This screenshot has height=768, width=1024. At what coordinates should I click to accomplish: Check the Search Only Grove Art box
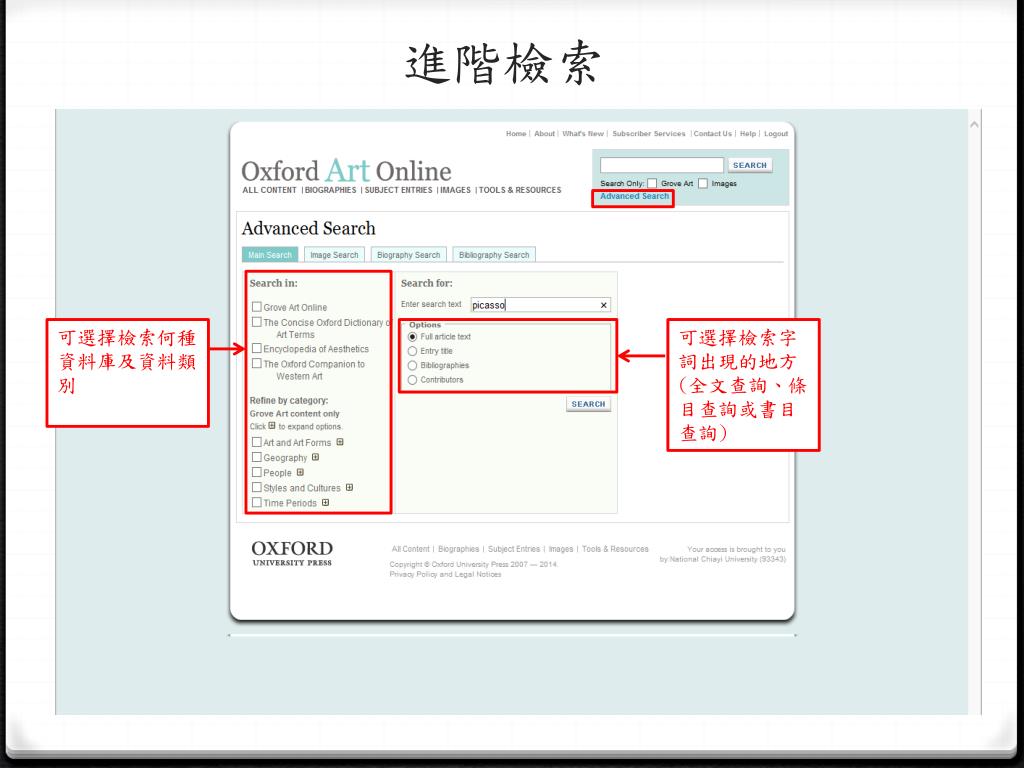[652, 183]
